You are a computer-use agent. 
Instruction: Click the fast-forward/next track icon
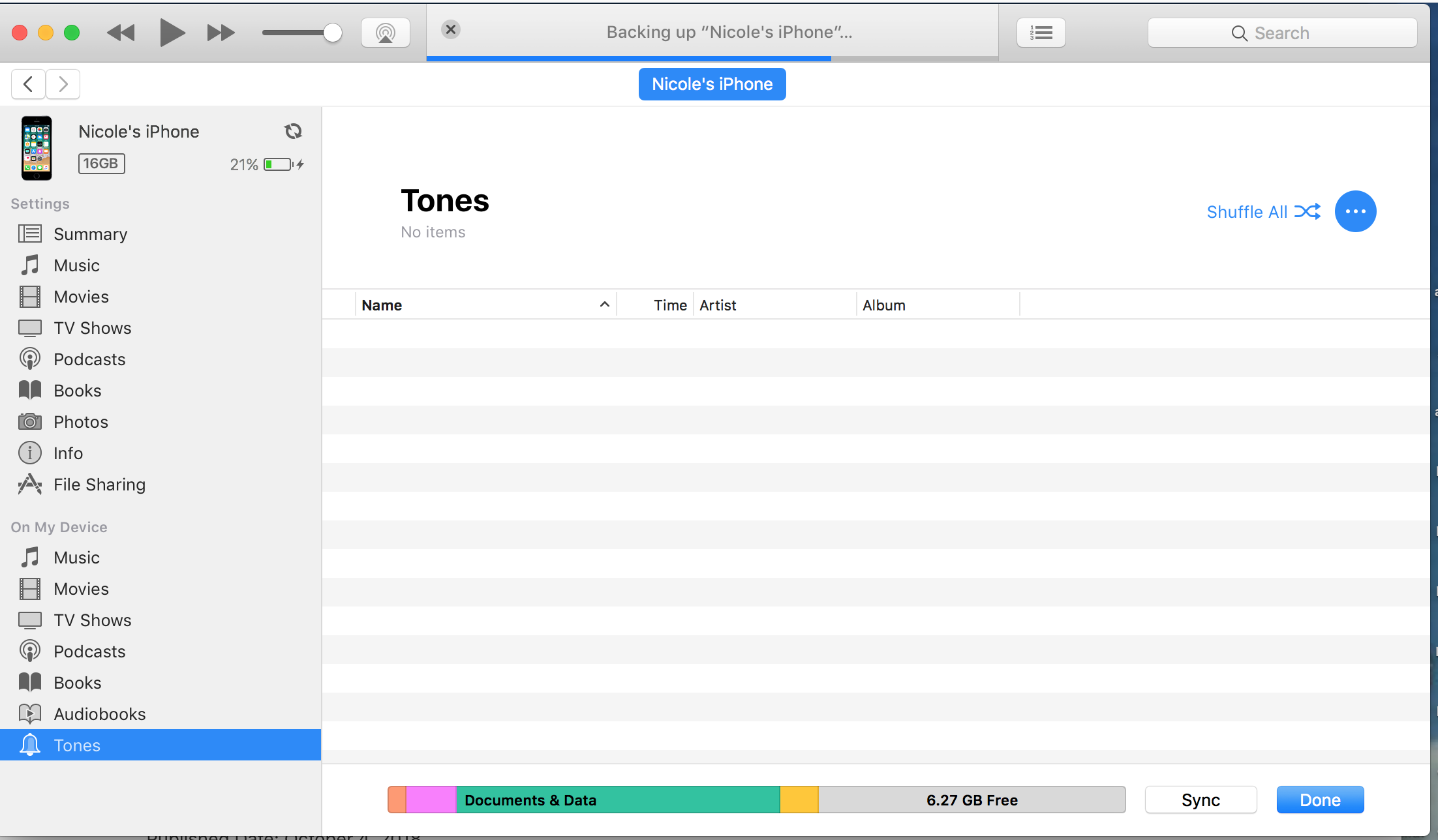coord(221,33)
